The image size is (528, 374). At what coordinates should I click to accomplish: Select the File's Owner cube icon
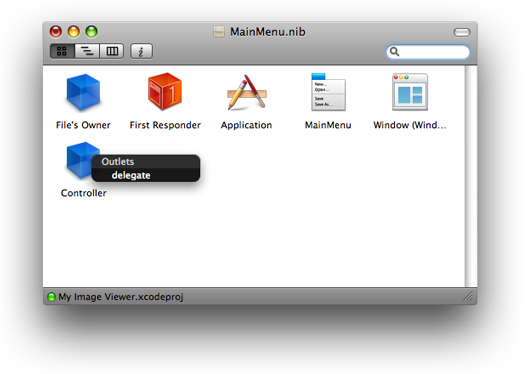(83, 92)
